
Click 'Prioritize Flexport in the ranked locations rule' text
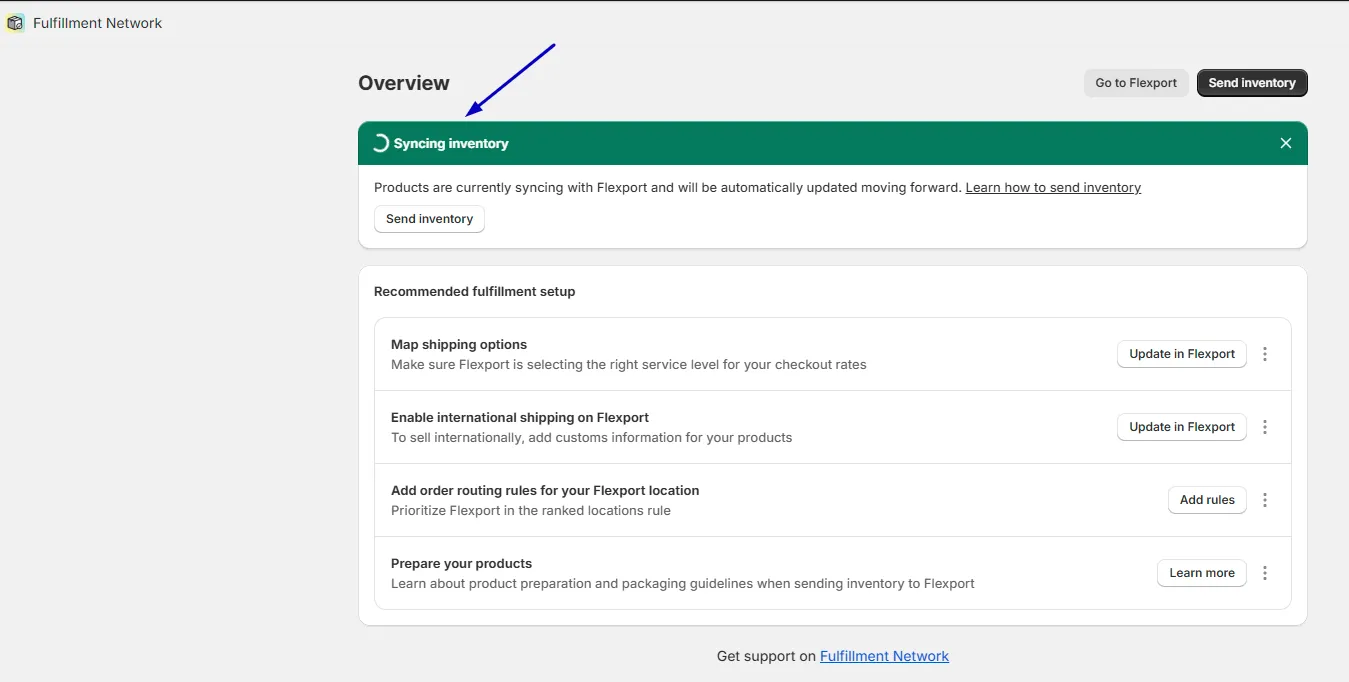coord(531,510)
